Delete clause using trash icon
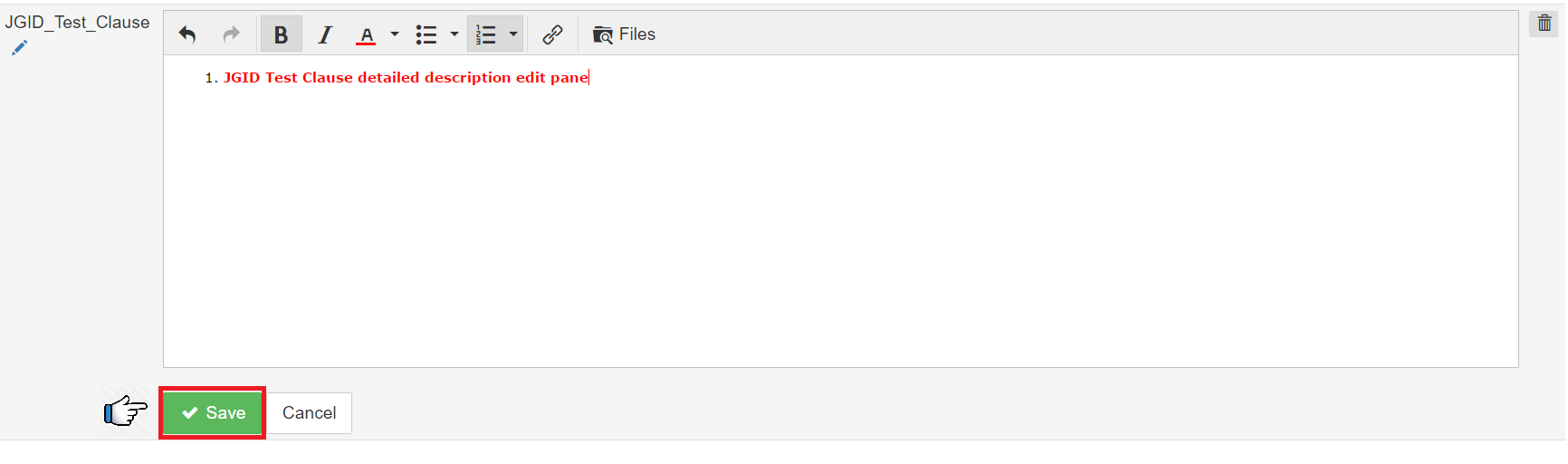 click(1544, 24)
